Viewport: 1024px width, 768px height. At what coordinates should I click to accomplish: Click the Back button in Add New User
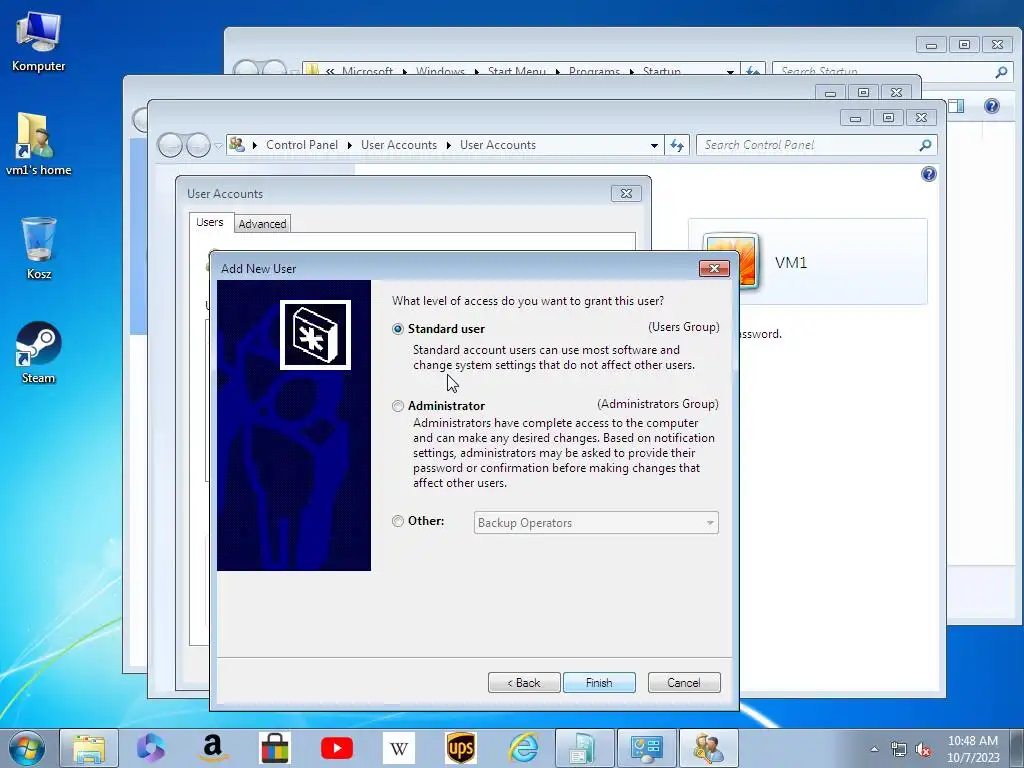[524, 682]
